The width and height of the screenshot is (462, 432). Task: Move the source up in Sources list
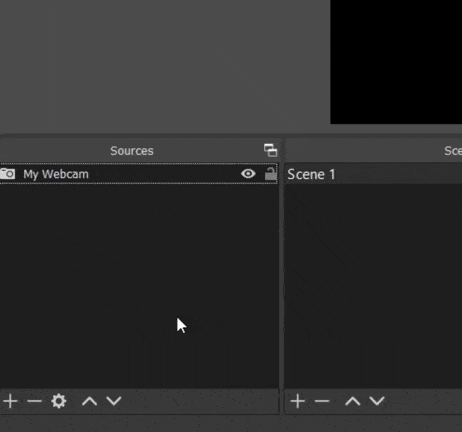89,401
